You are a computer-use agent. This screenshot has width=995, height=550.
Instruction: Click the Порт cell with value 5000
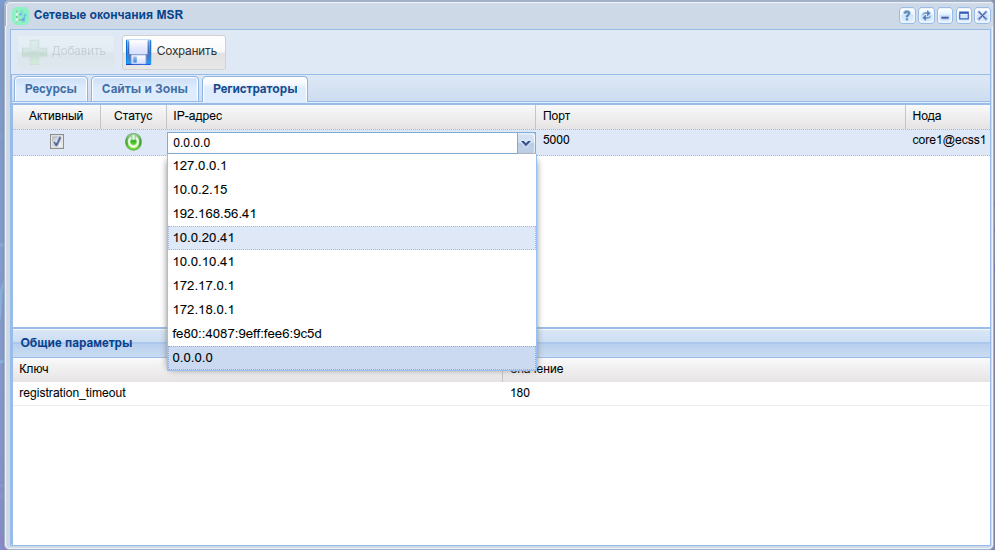(x=720, y=140)
